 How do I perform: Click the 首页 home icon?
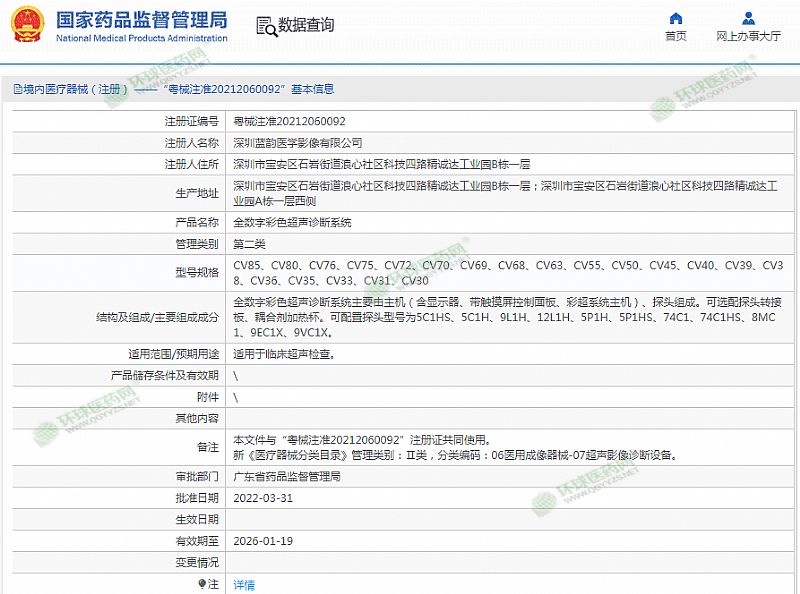pyautogui.click(x=676, y=18)
